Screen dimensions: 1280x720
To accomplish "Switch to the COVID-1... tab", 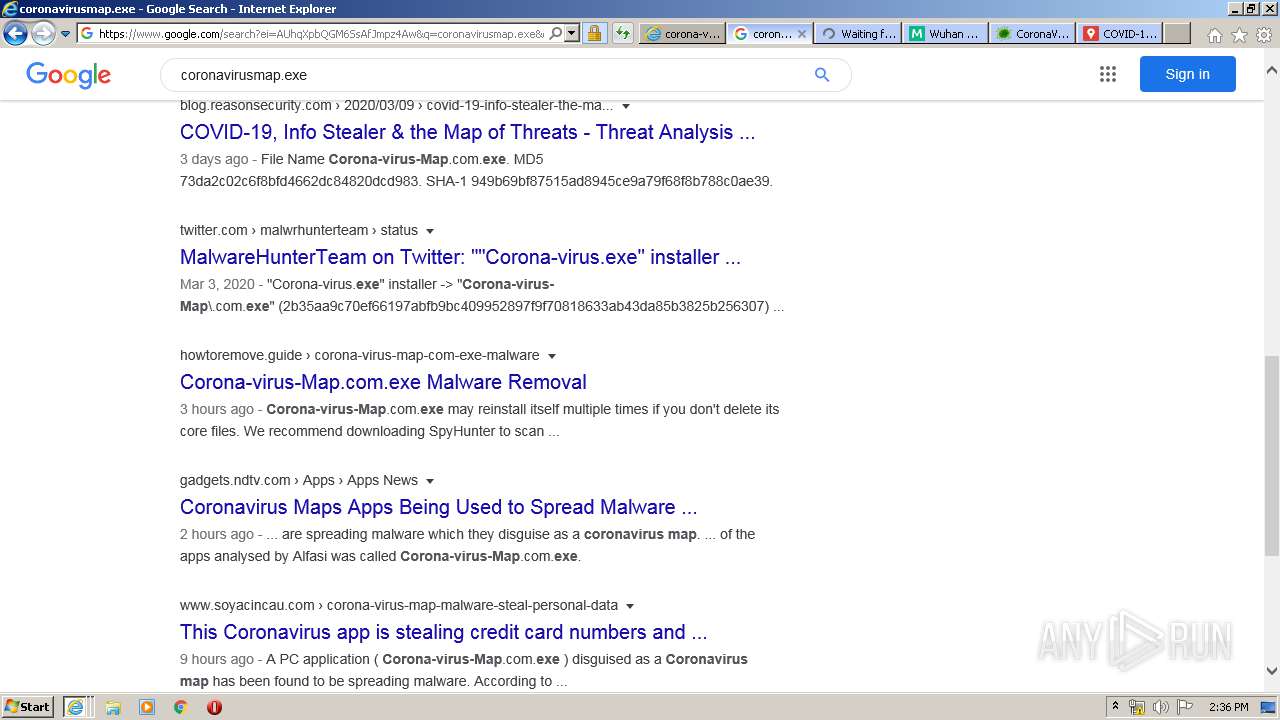I will [1120, 33].
